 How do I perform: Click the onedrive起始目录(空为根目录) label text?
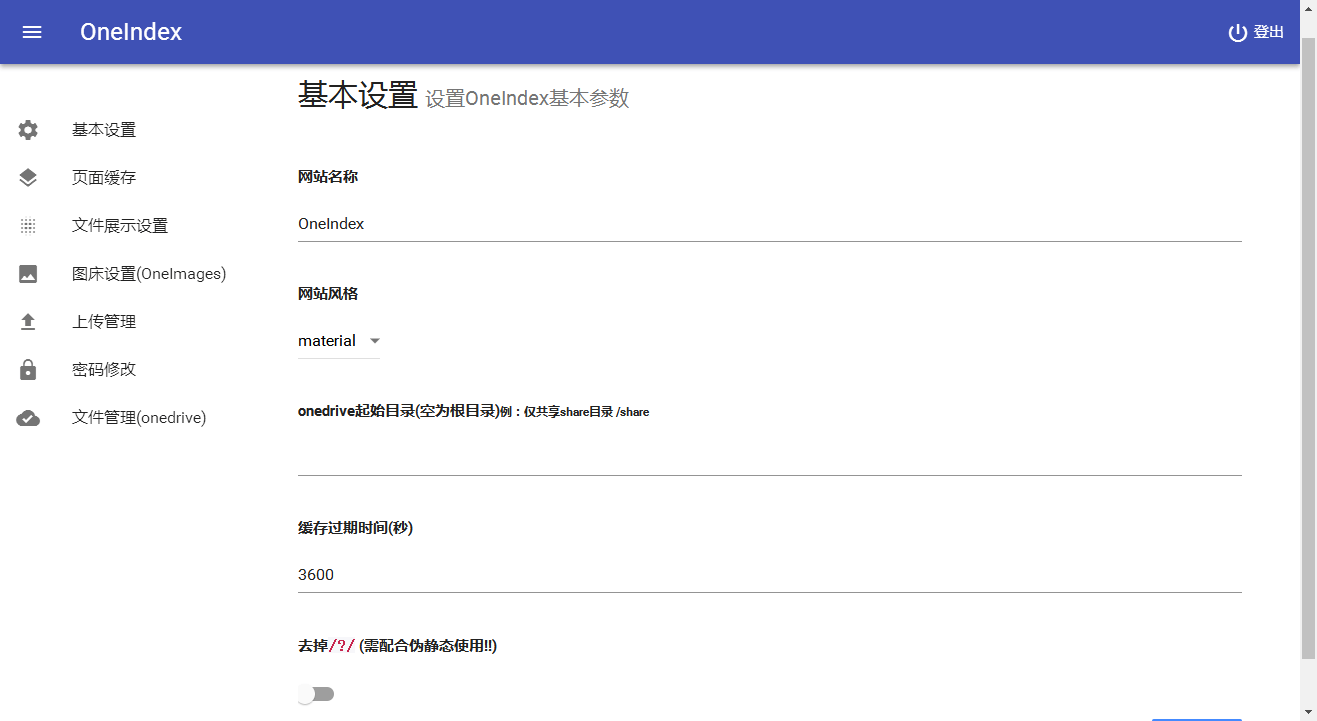coord(397,411)
